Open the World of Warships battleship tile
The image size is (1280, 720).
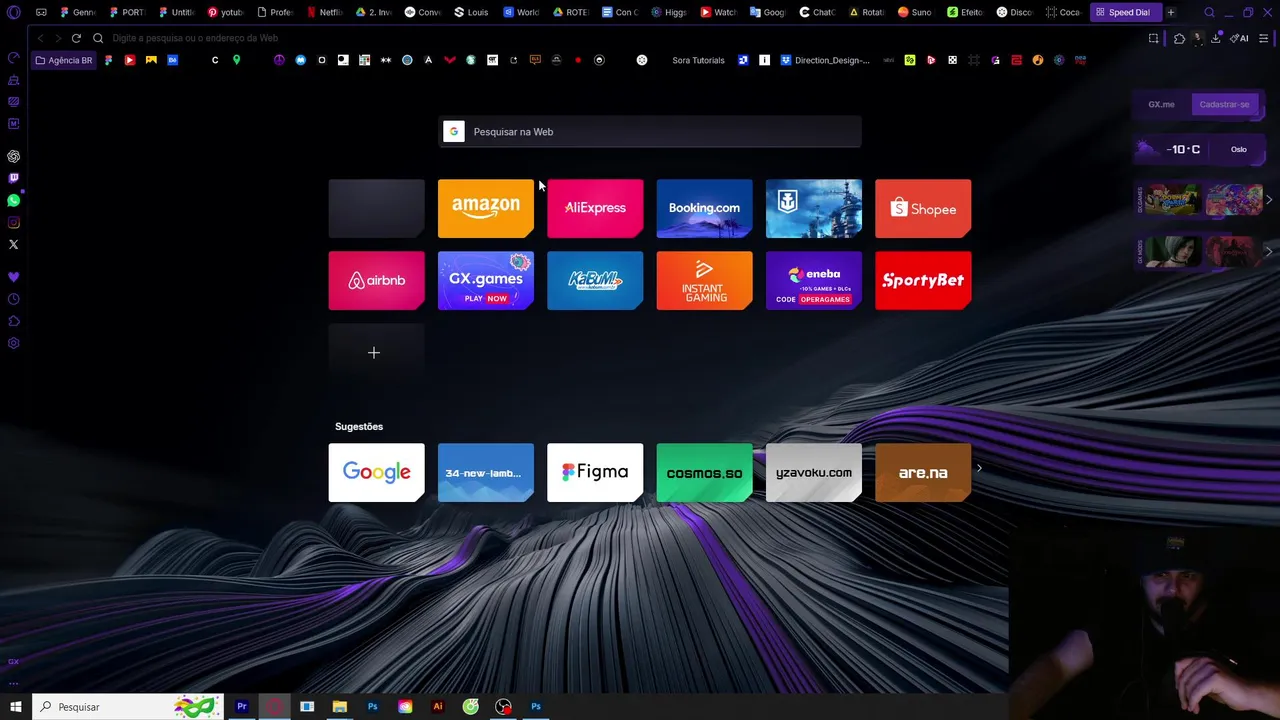click(814, 208)
